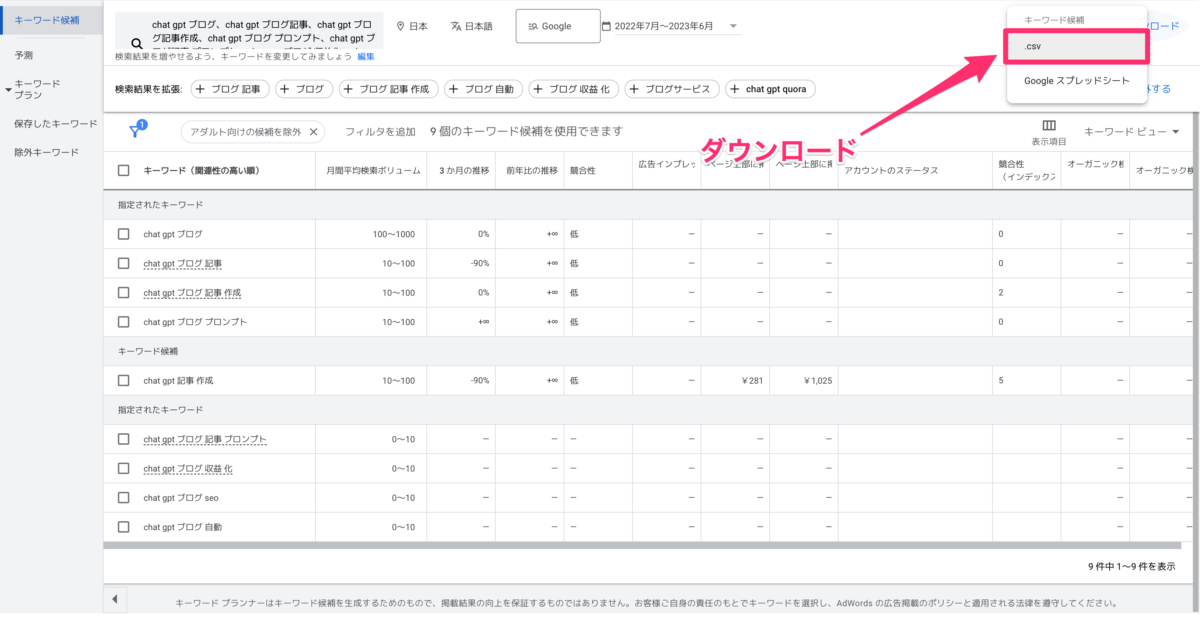The height and width of the screenshot is (628, 1200).
Task: Check the chat gpt ブログ 記事 row
Action: click(x=124, y=263)
